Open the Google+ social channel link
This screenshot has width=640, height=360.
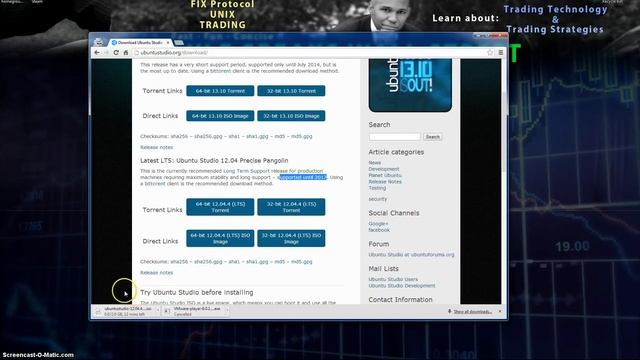coord(378,224)
